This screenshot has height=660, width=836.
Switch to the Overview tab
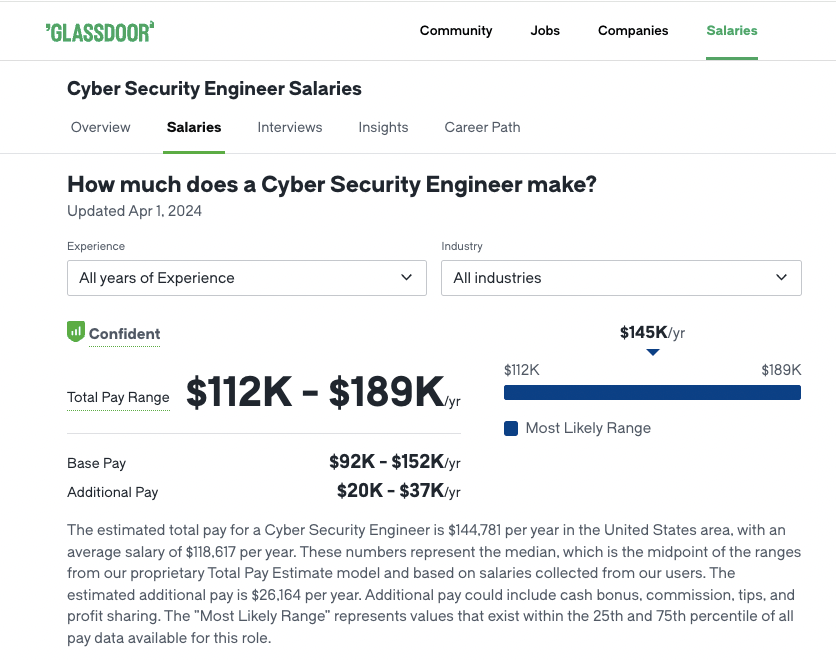pyautogui.click(x=100, y=127)
